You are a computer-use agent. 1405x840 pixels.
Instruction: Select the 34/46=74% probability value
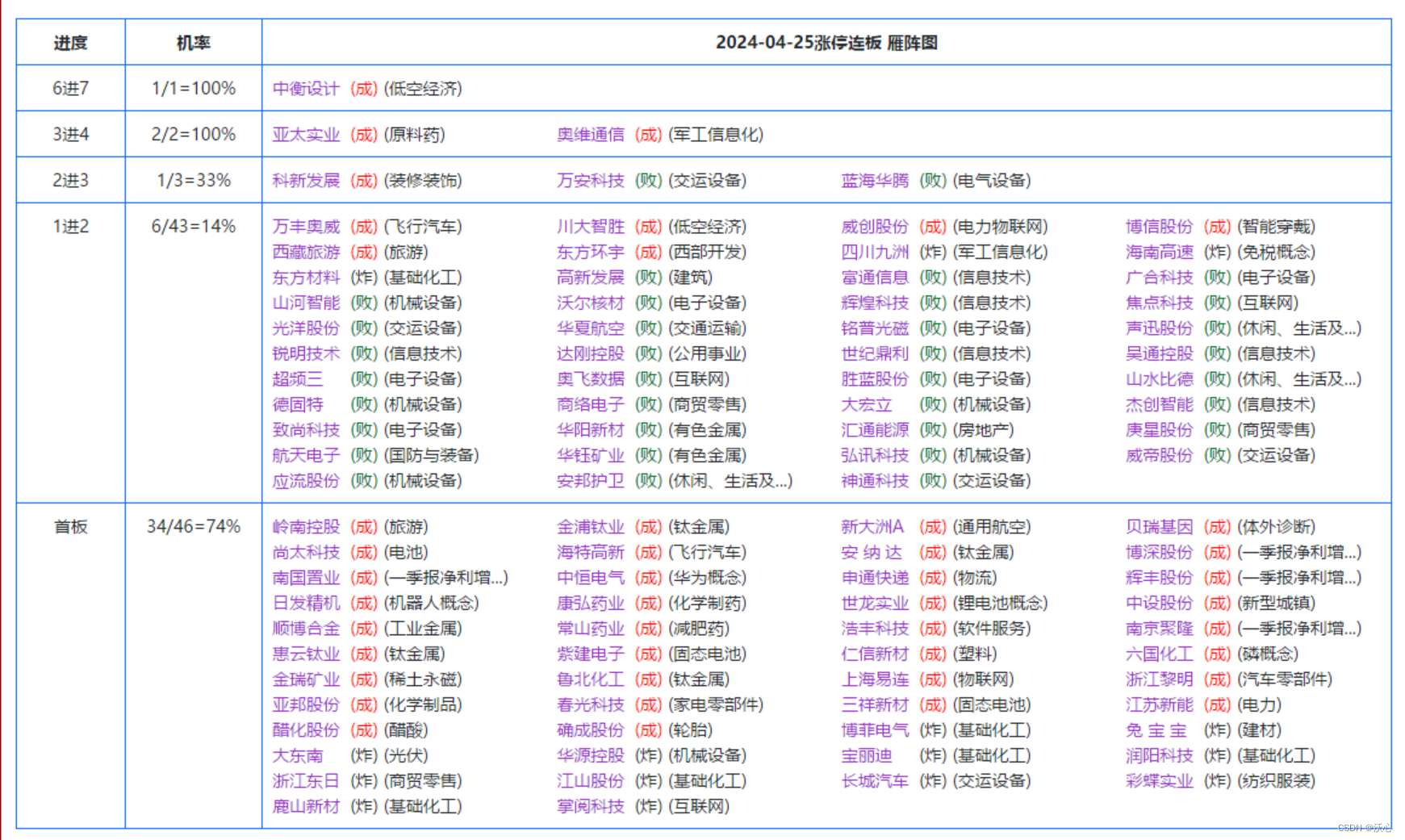coord(194,527)
